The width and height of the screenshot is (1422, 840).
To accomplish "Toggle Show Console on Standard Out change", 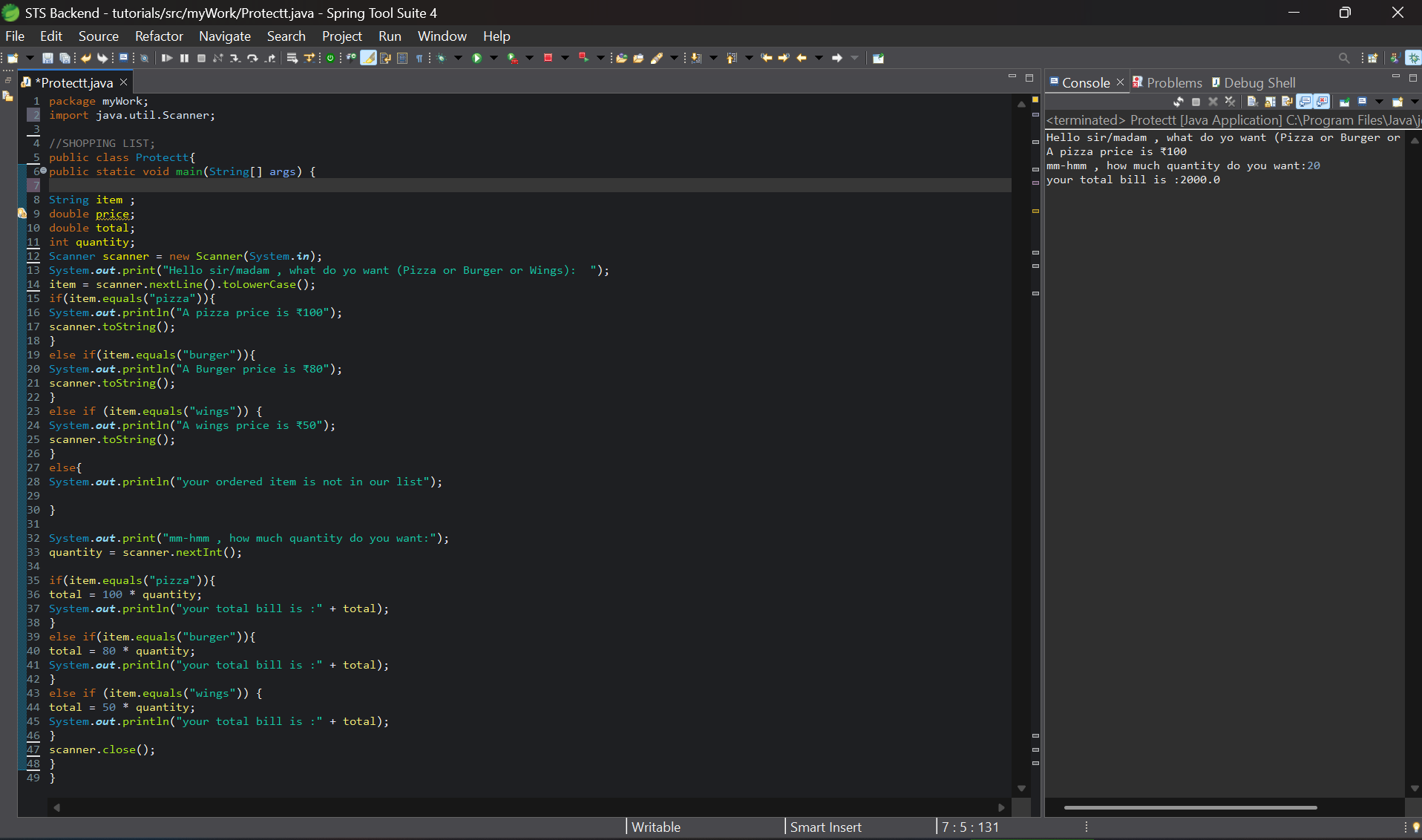I will (x=1304, y=102).
